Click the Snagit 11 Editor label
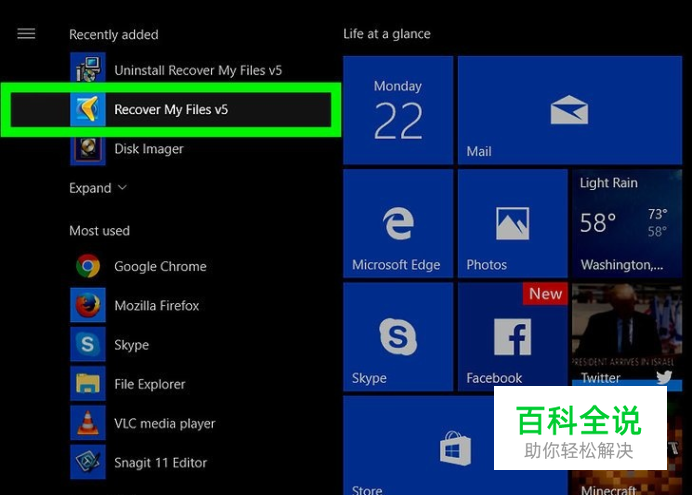Viewport: 692px width, 495px height. pos(161,463)
